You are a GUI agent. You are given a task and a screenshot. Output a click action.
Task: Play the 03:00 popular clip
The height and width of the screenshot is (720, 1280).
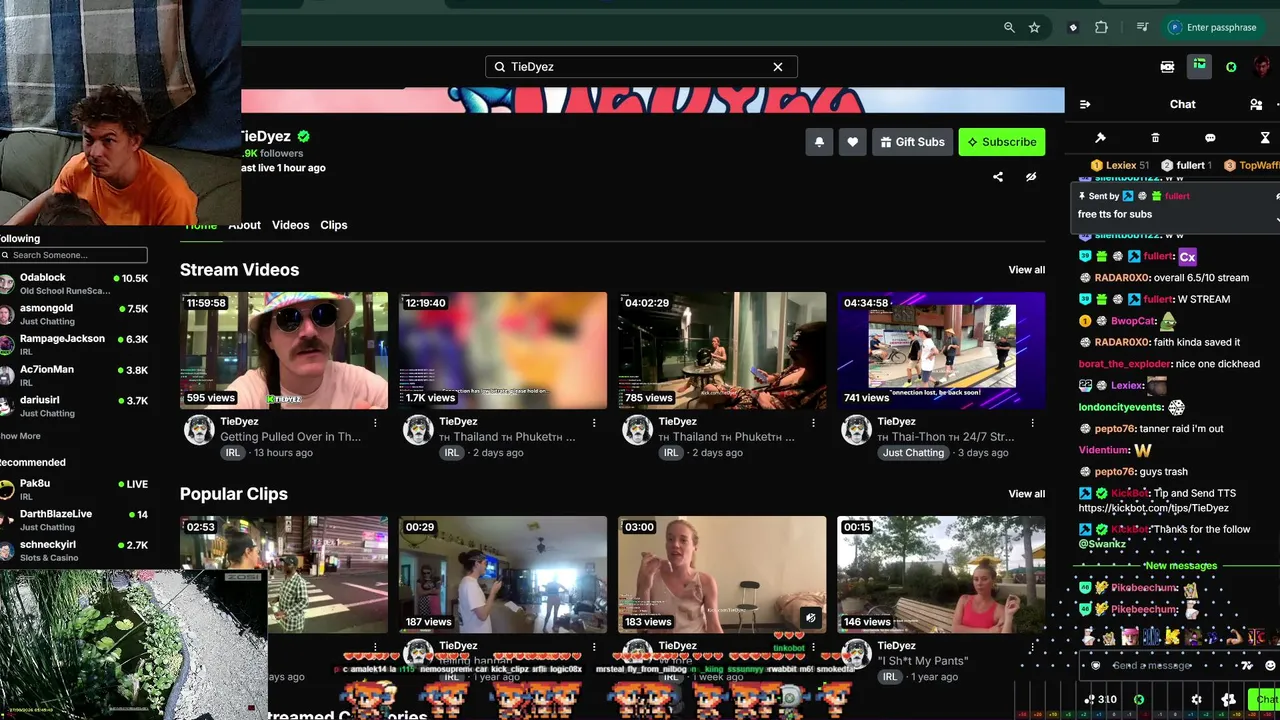click(x=722, y=574)
